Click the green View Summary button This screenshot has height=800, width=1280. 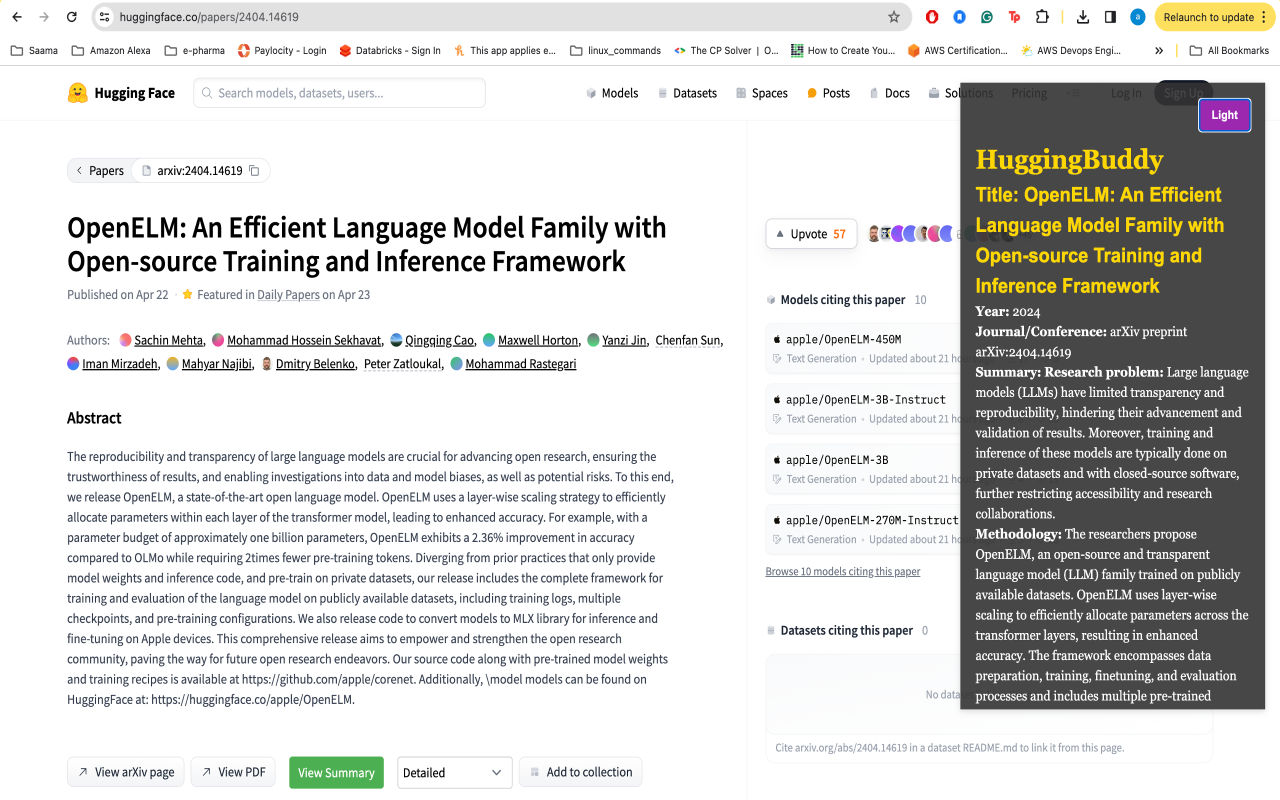[336, 772]
